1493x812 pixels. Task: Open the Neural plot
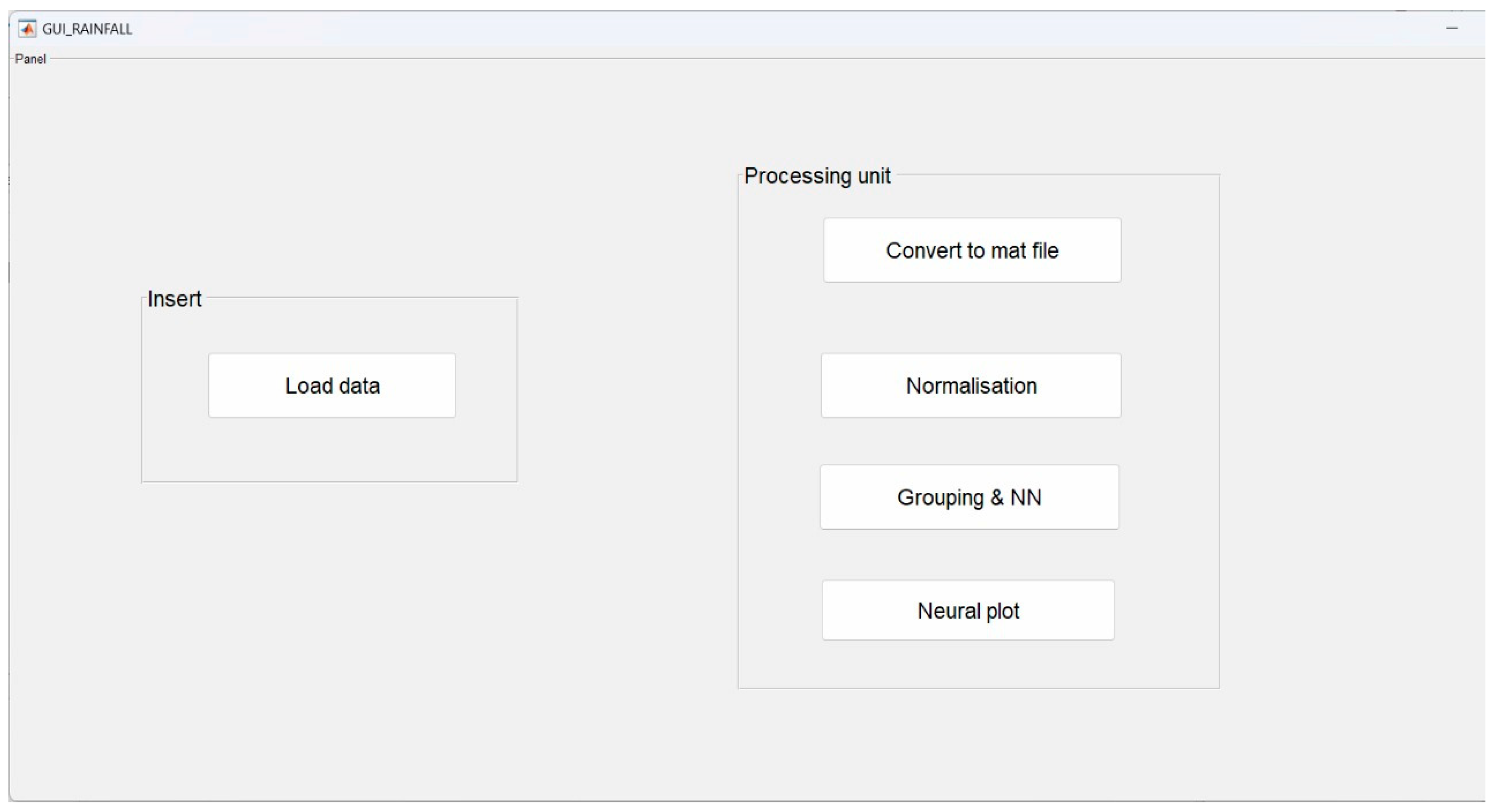968,610
